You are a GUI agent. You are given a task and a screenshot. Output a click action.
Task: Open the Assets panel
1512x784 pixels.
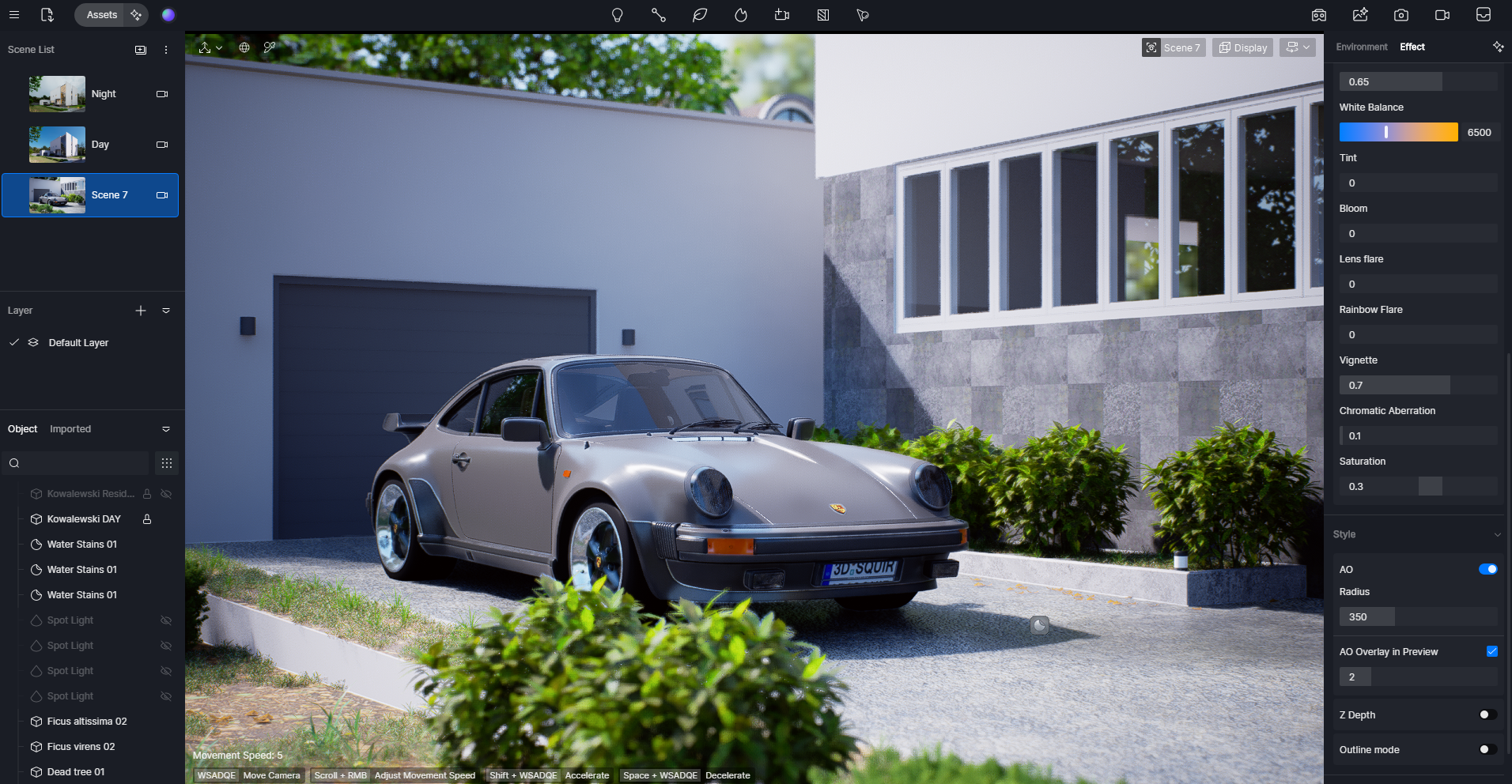pos(101,15)
